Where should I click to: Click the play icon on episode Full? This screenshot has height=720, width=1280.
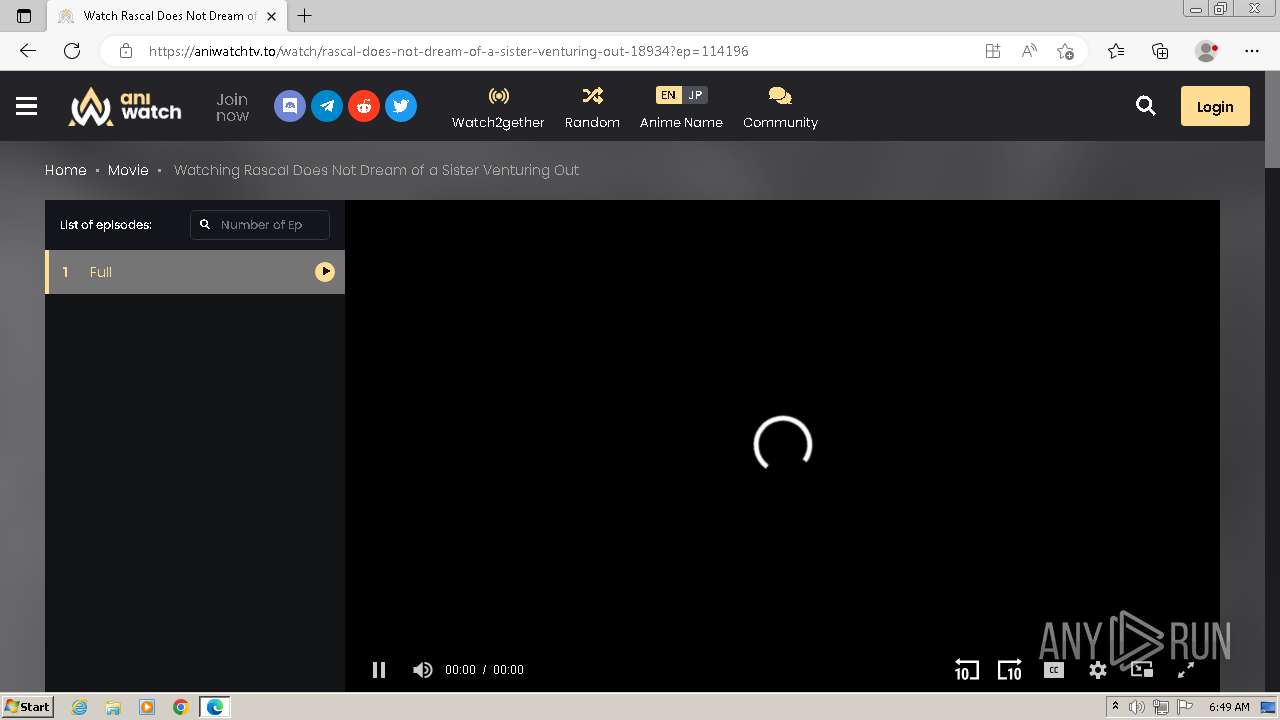tap(325, 272)
